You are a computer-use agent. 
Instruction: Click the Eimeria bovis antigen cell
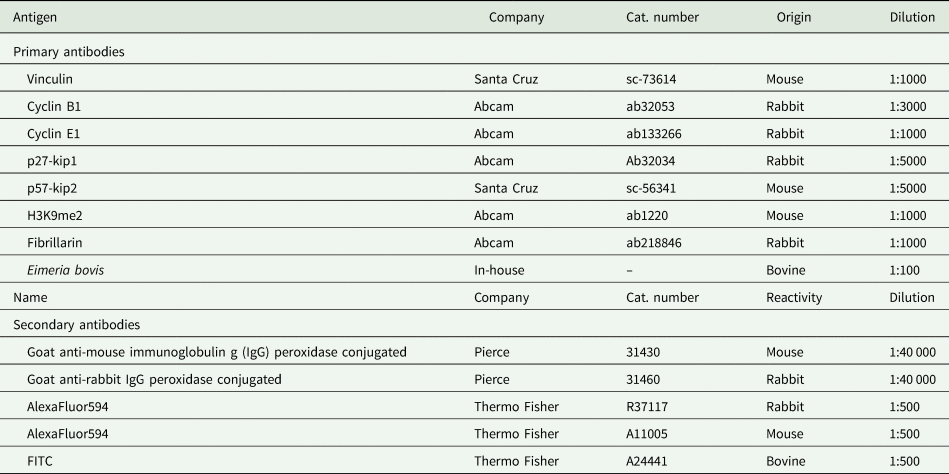65,270
